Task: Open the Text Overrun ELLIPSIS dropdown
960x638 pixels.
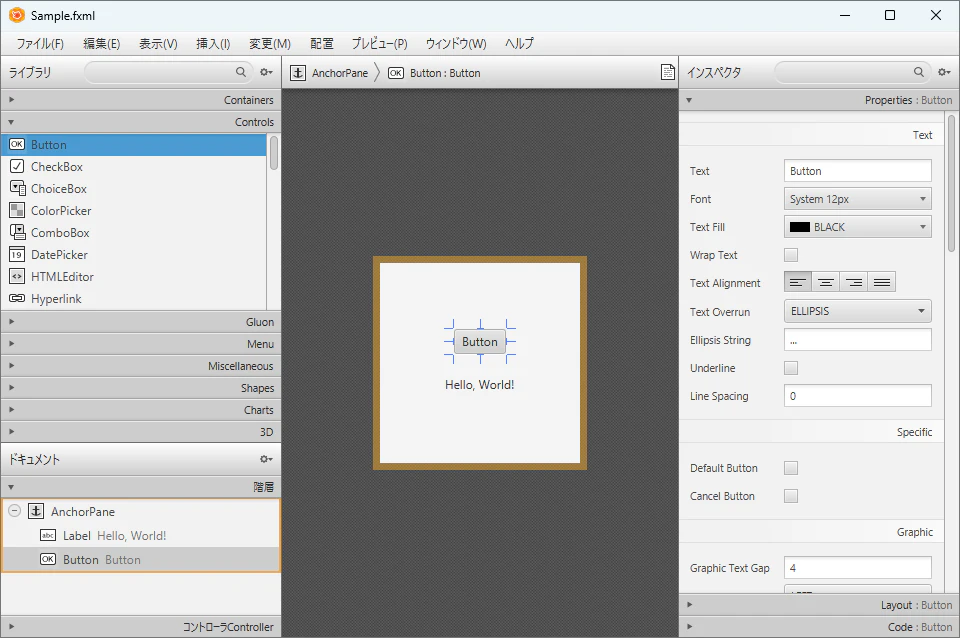Action: click(857, 311)
